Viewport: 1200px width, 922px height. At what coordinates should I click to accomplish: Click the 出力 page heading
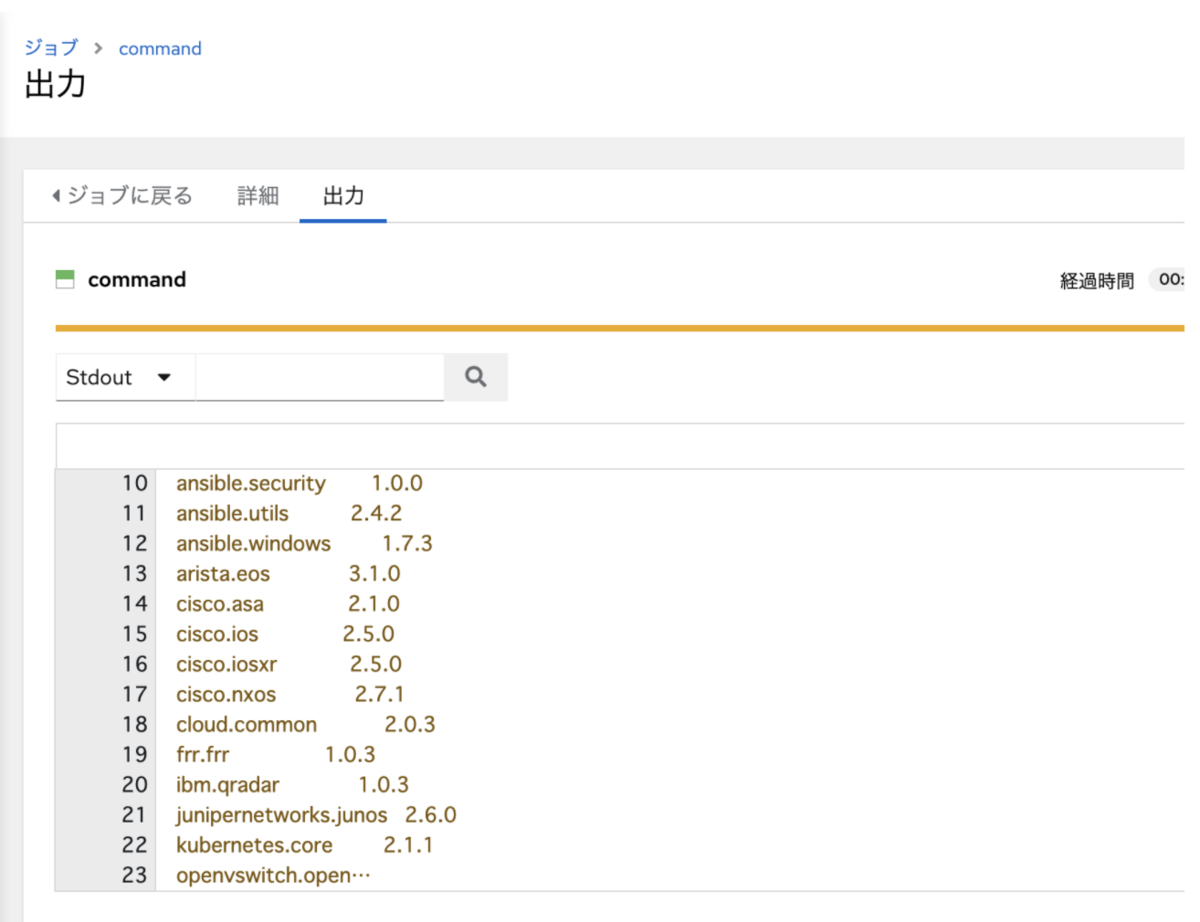[55, 85]
